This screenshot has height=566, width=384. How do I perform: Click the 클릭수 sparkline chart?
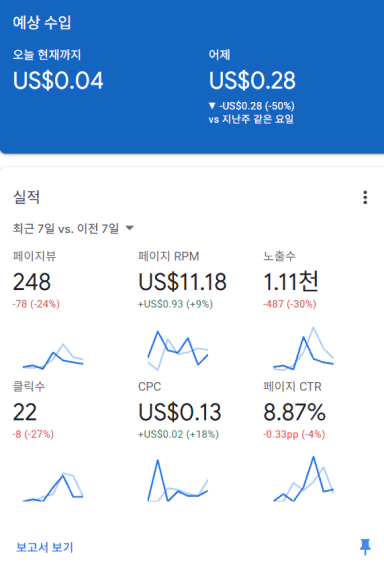point(53,487)
